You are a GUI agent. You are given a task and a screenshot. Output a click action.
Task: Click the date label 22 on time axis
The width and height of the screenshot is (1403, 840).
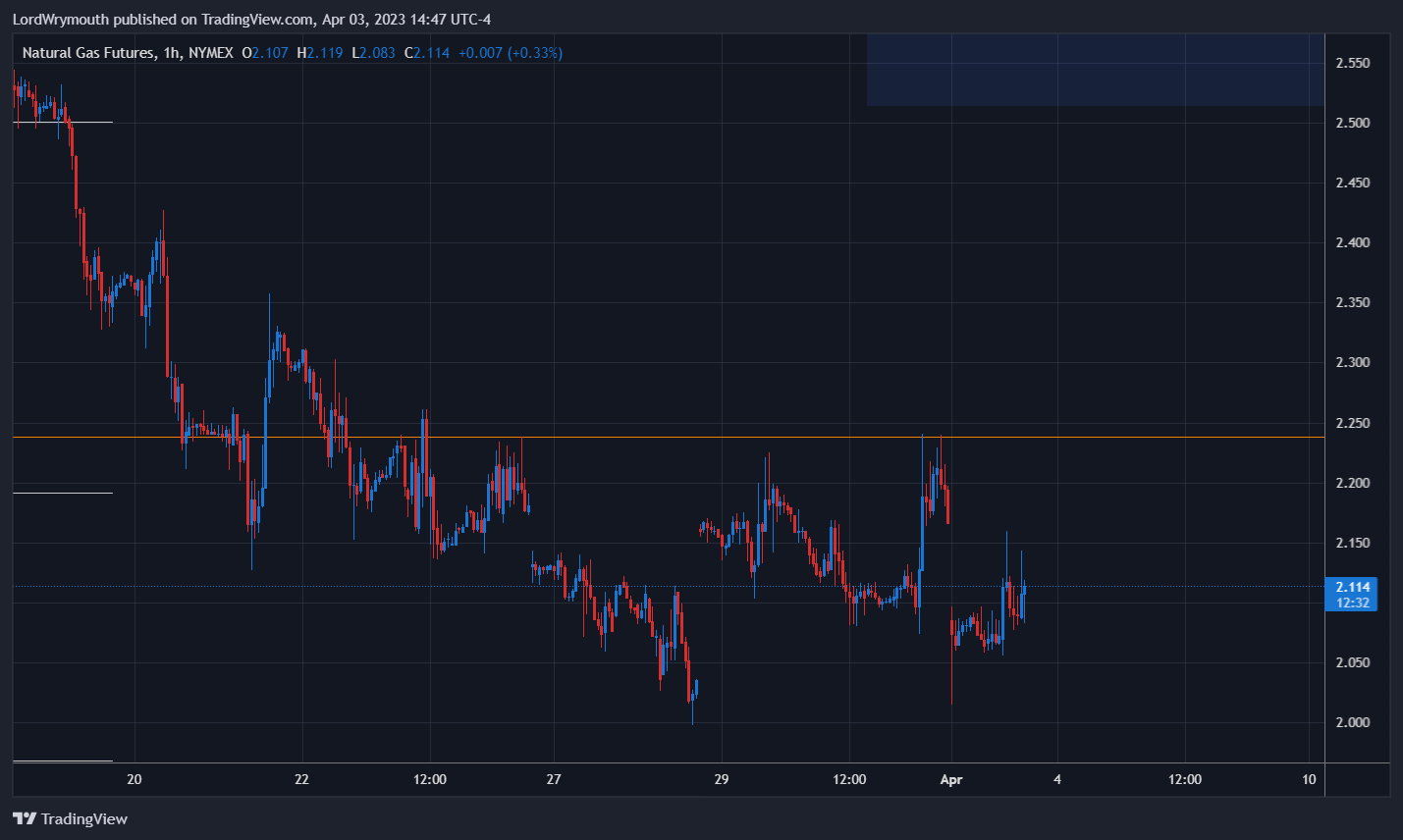click(301, 779)
